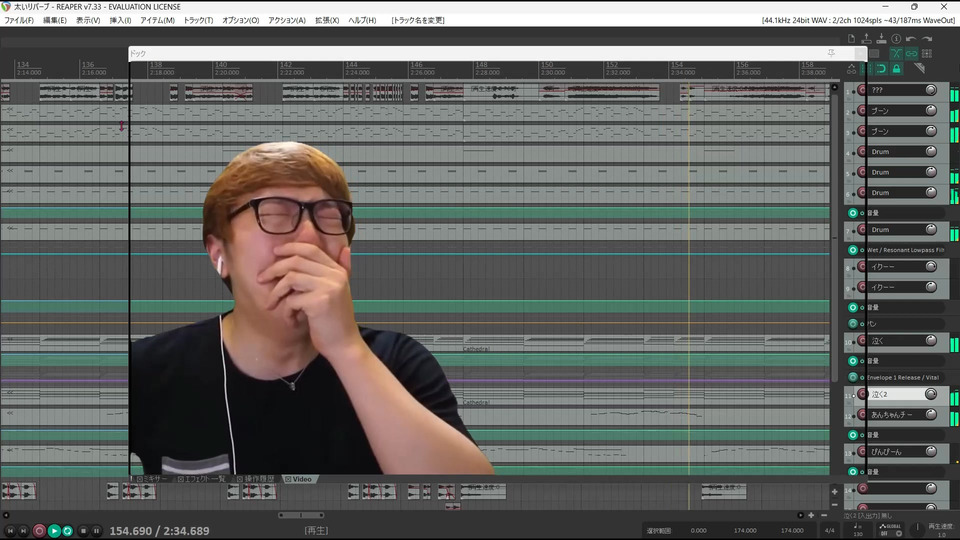
Task: Click volume knob on track 11 泣く2
Action: pyautogui.click(x=931, y=394)
